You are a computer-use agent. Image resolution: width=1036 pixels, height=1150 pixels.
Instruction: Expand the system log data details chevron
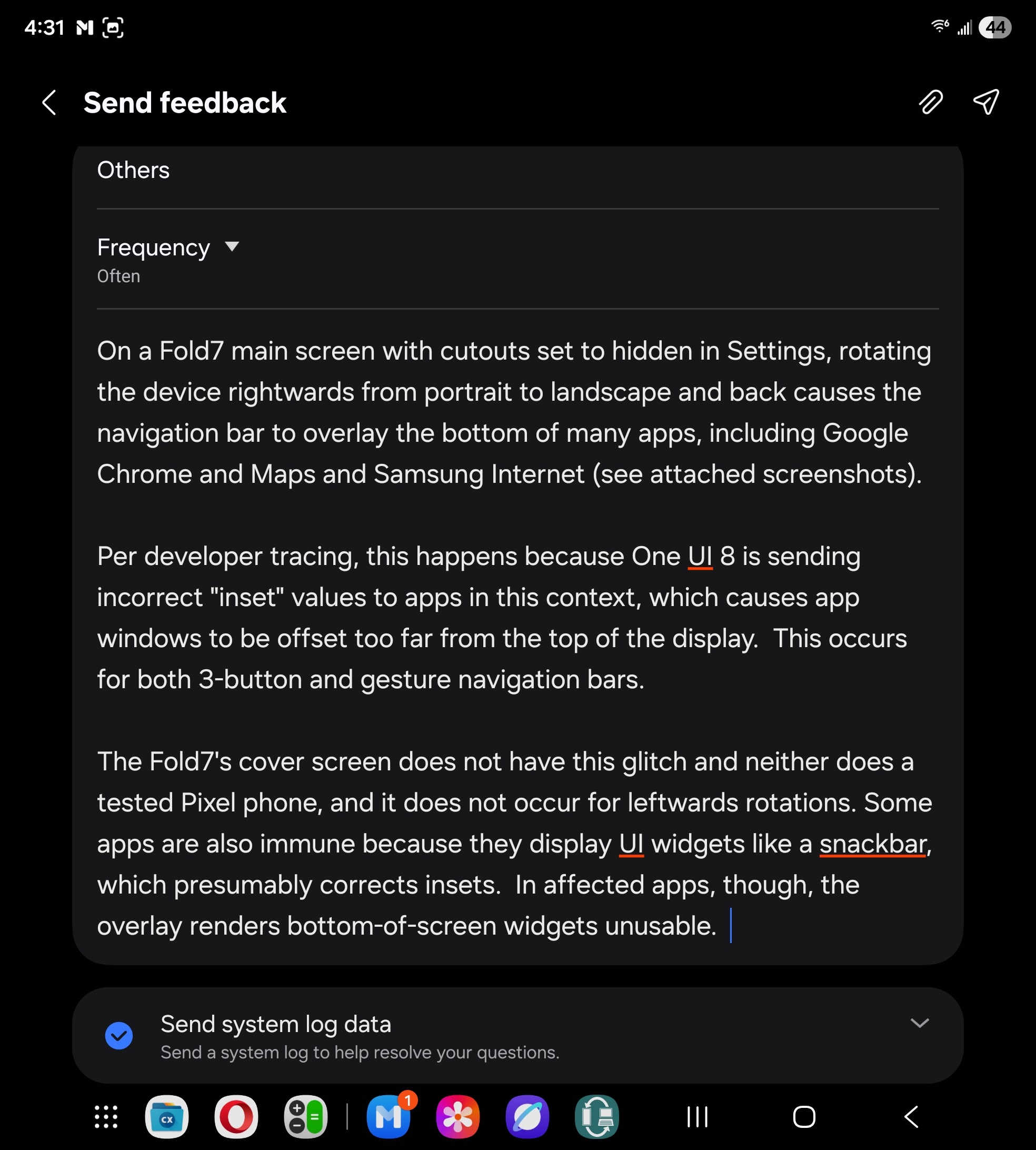[x=919, y=1023]
